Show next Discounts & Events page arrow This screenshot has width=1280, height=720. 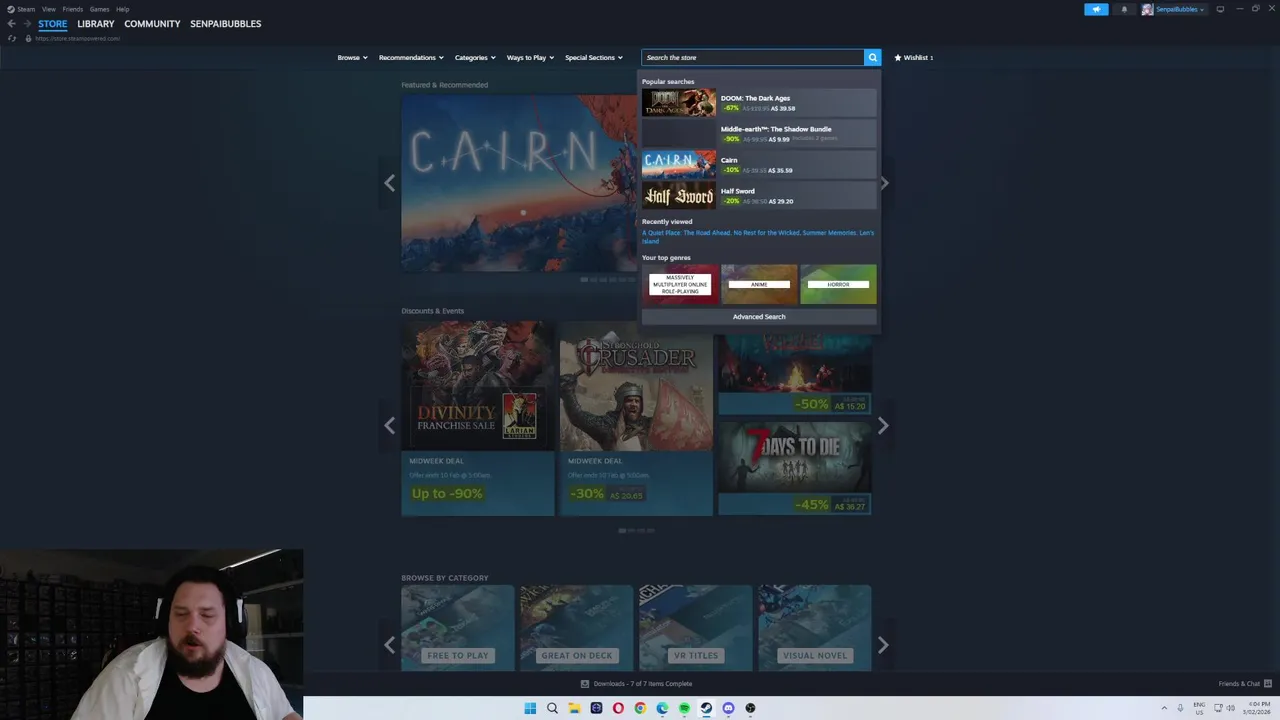[x=883, y=425]
